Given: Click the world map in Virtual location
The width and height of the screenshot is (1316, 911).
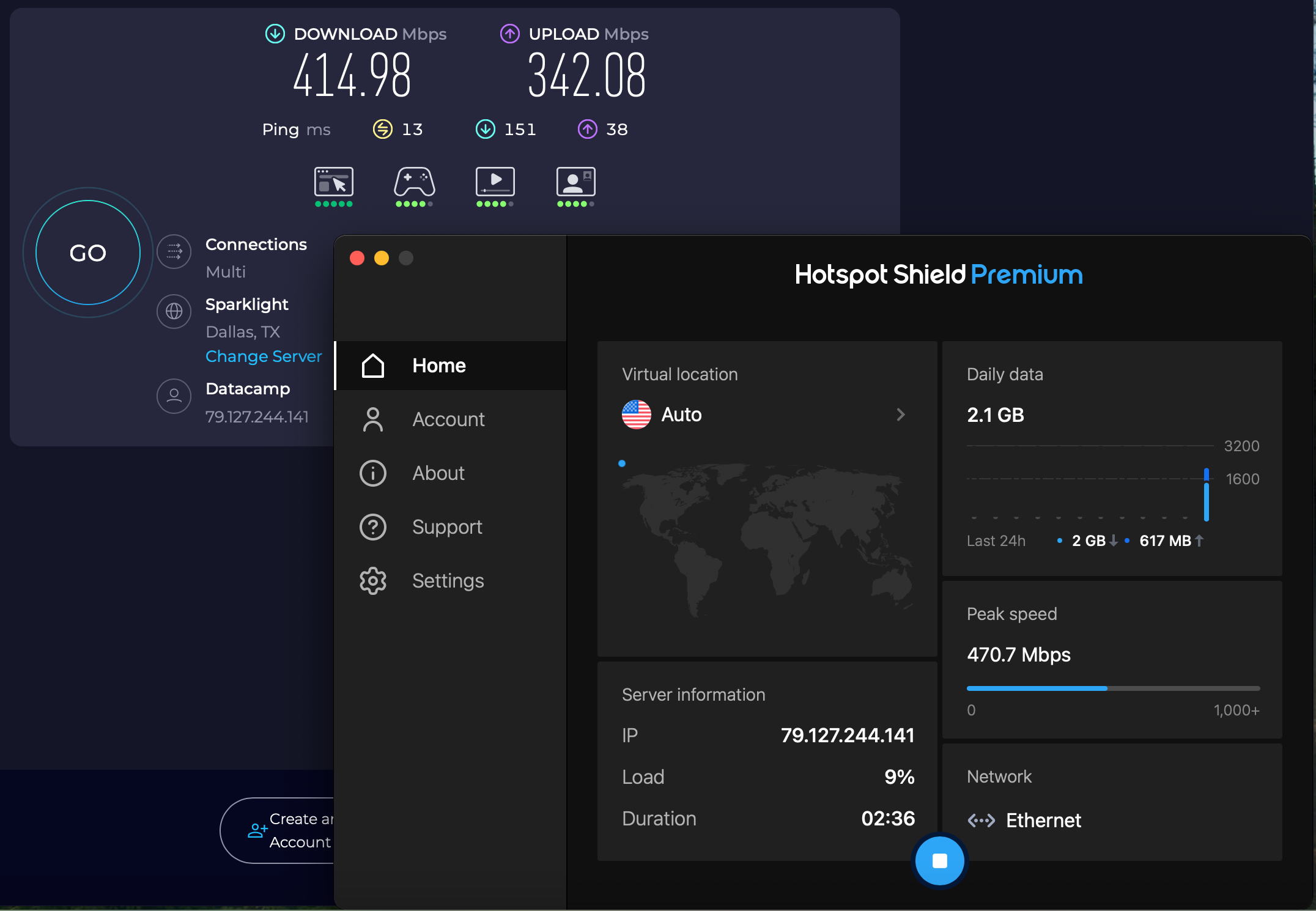Looking at the screenshot, I should coord(767,541).
